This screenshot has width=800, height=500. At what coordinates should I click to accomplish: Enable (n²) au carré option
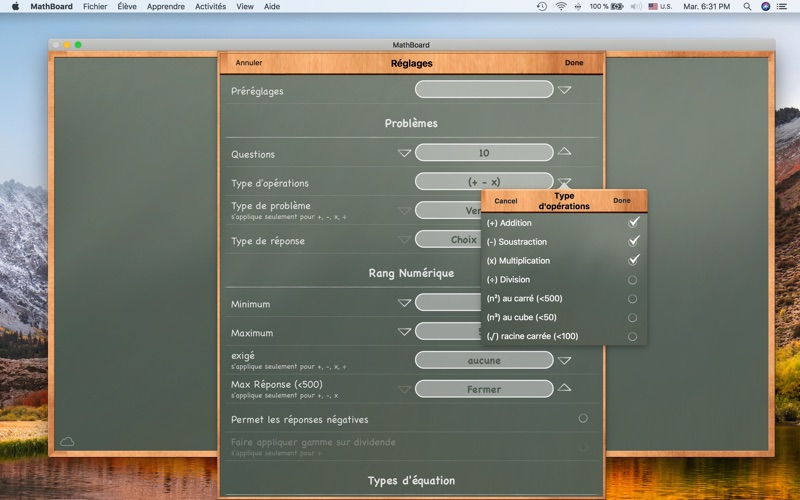coord(632,298)
